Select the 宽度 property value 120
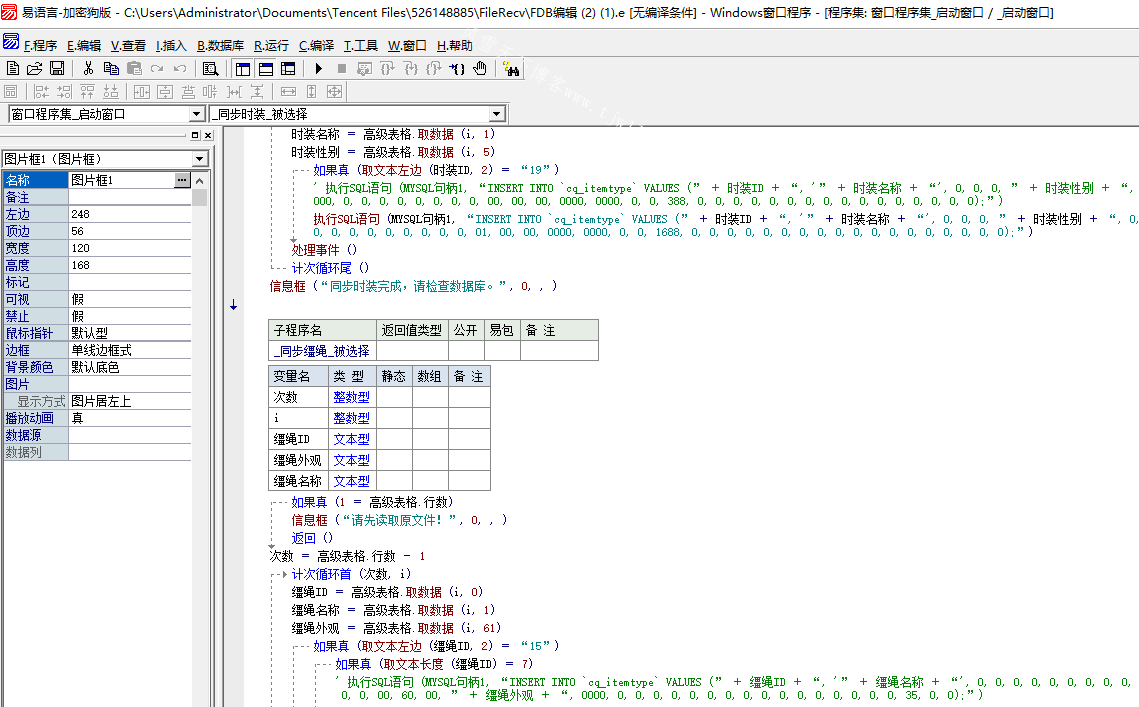This screenshot has width=1139, height=707. tap(130, 248)
